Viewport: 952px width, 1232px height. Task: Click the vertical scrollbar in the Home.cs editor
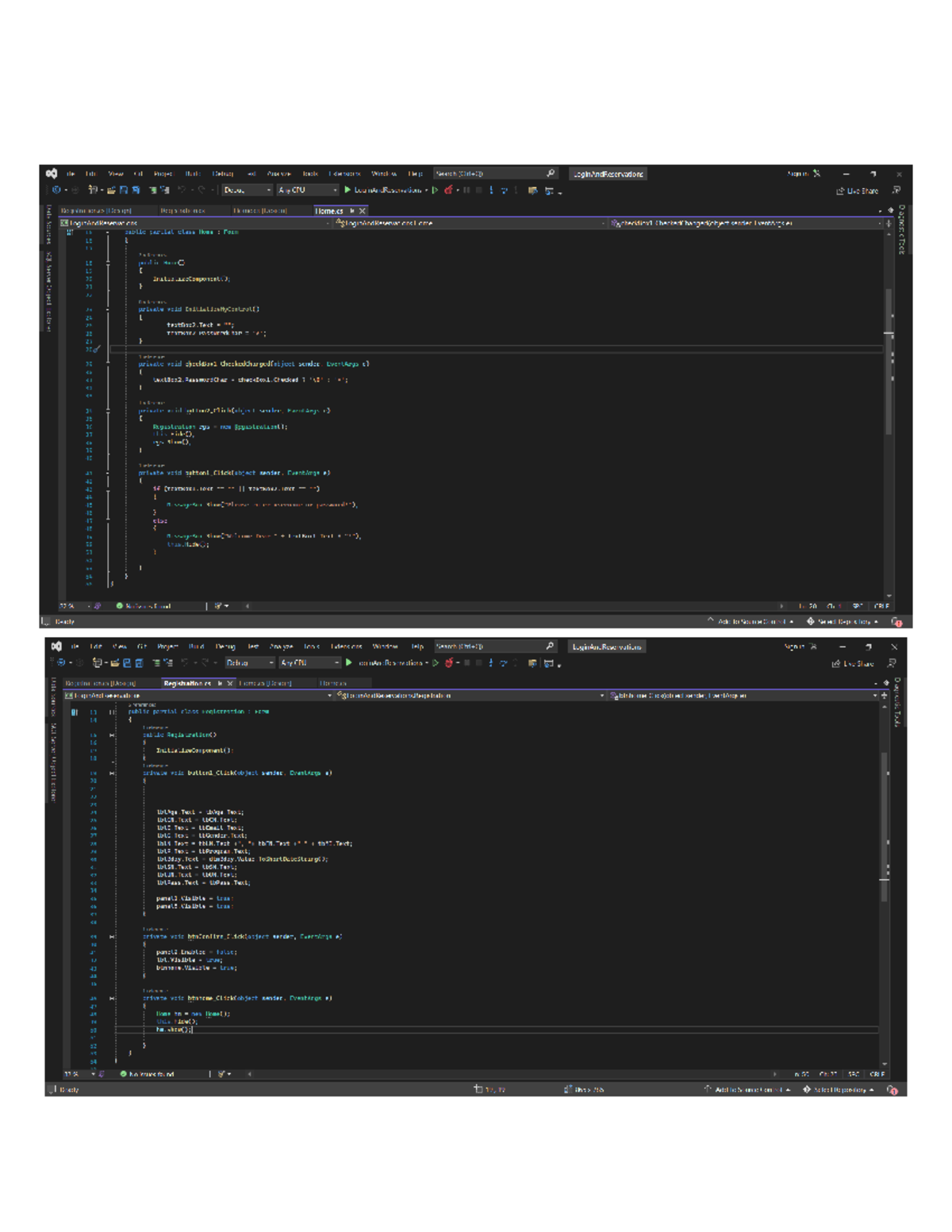(889, 361)
